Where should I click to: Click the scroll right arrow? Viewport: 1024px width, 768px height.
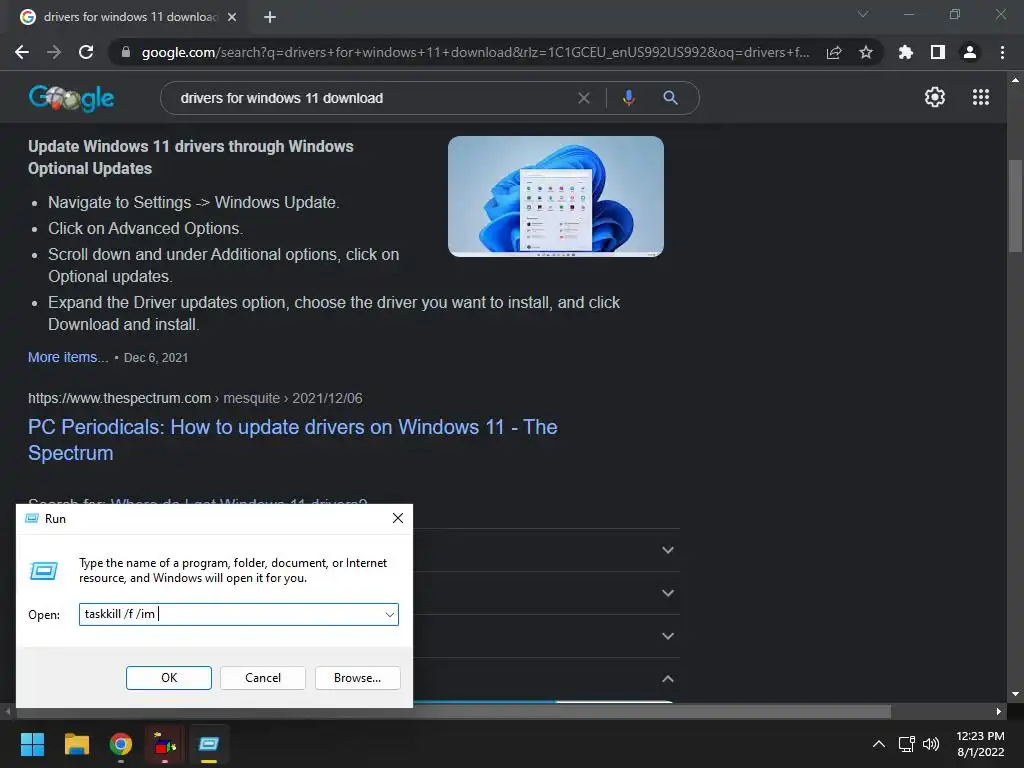coord(999,711)
